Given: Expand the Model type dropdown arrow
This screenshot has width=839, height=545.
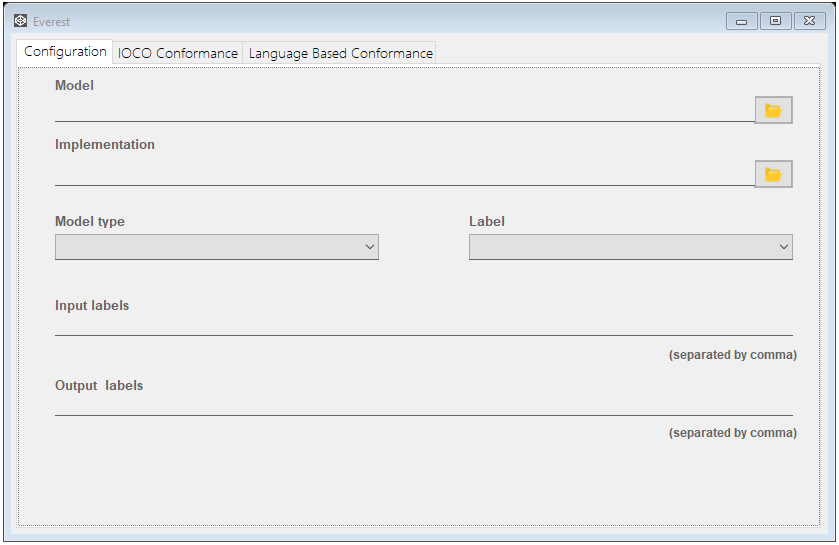Looking at the screenshot, I should (369, 247).
